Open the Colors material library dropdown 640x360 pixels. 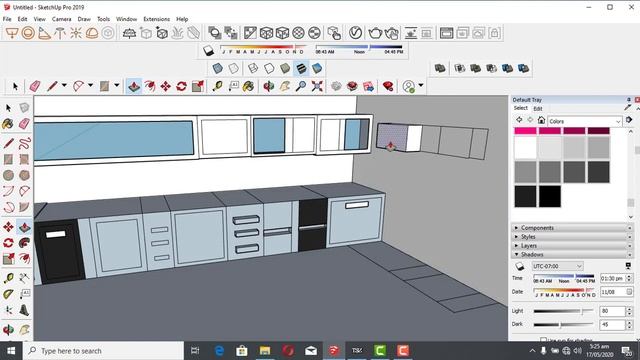point(584,121)
